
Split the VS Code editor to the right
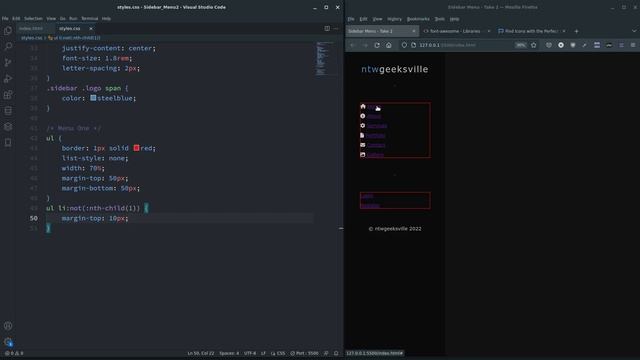(327, 29)
